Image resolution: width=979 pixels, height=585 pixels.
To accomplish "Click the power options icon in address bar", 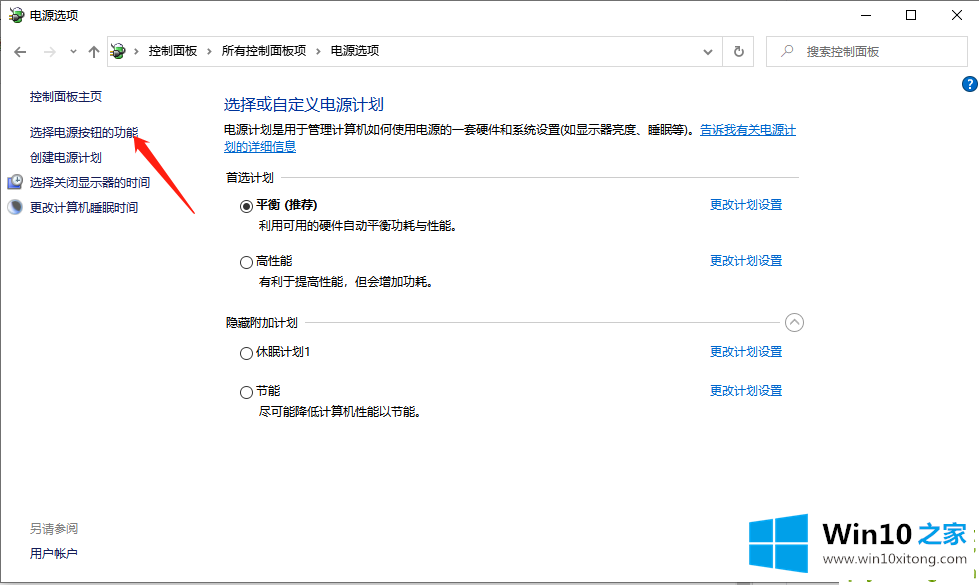I will (x=119, y=51).
